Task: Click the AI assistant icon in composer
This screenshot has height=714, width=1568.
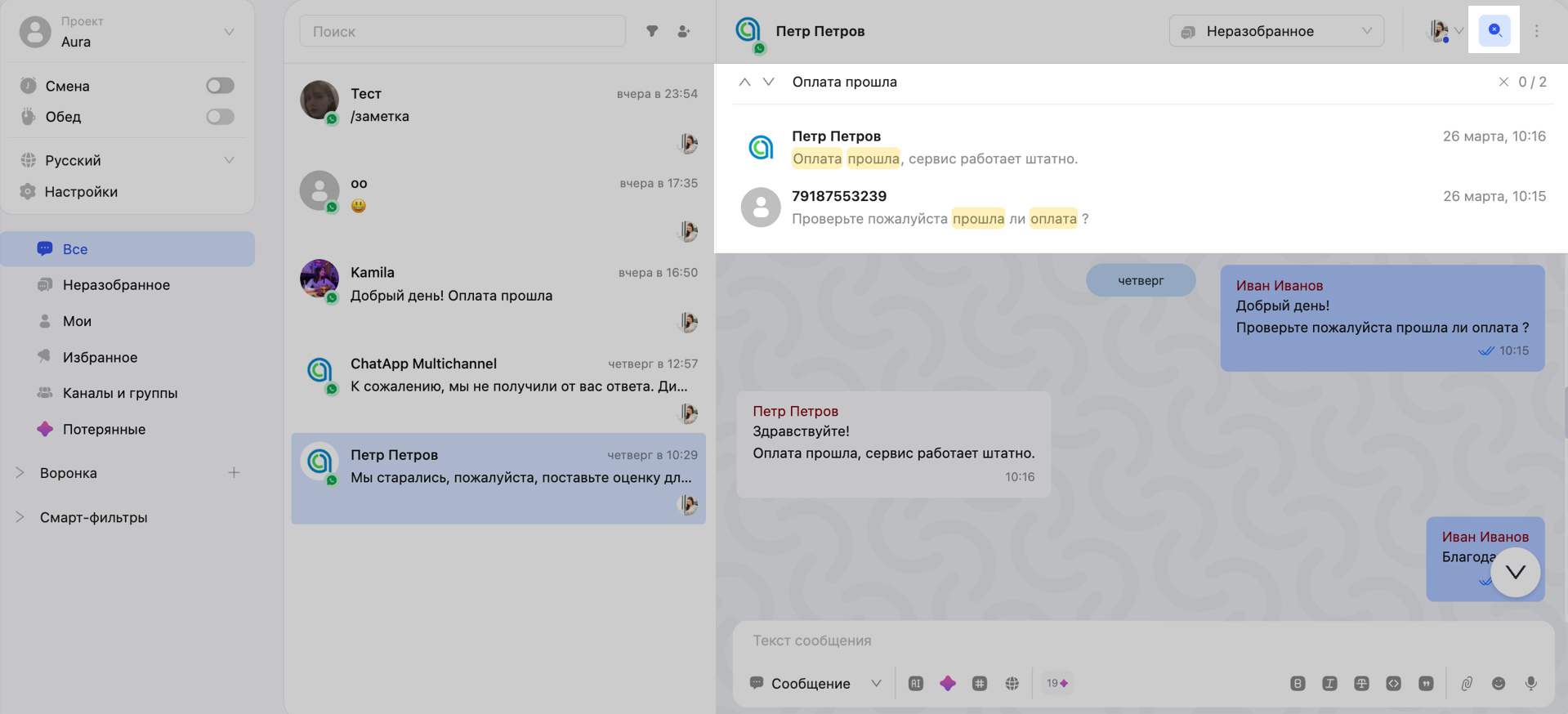Action: [x=915, y=684]
